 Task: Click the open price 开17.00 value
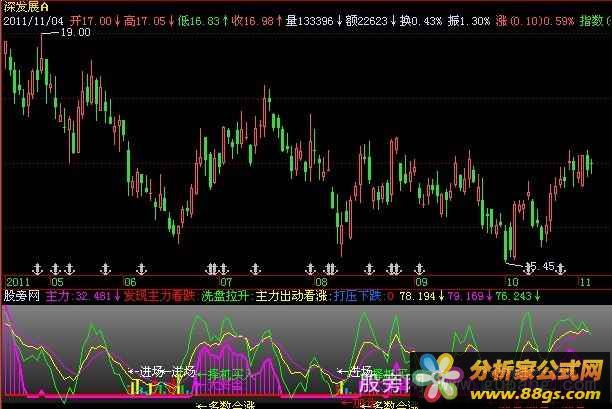[x=90, y=21]
